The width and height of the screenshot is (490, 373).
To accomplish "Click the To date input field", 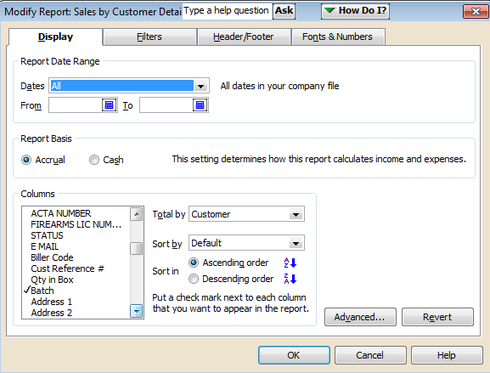I will pos(167,105).
